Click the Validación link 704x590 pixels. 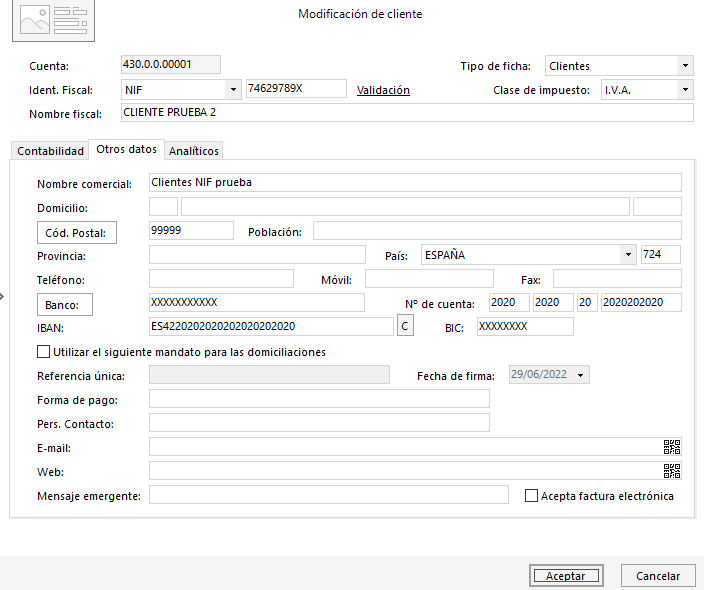tap(383, 90)
